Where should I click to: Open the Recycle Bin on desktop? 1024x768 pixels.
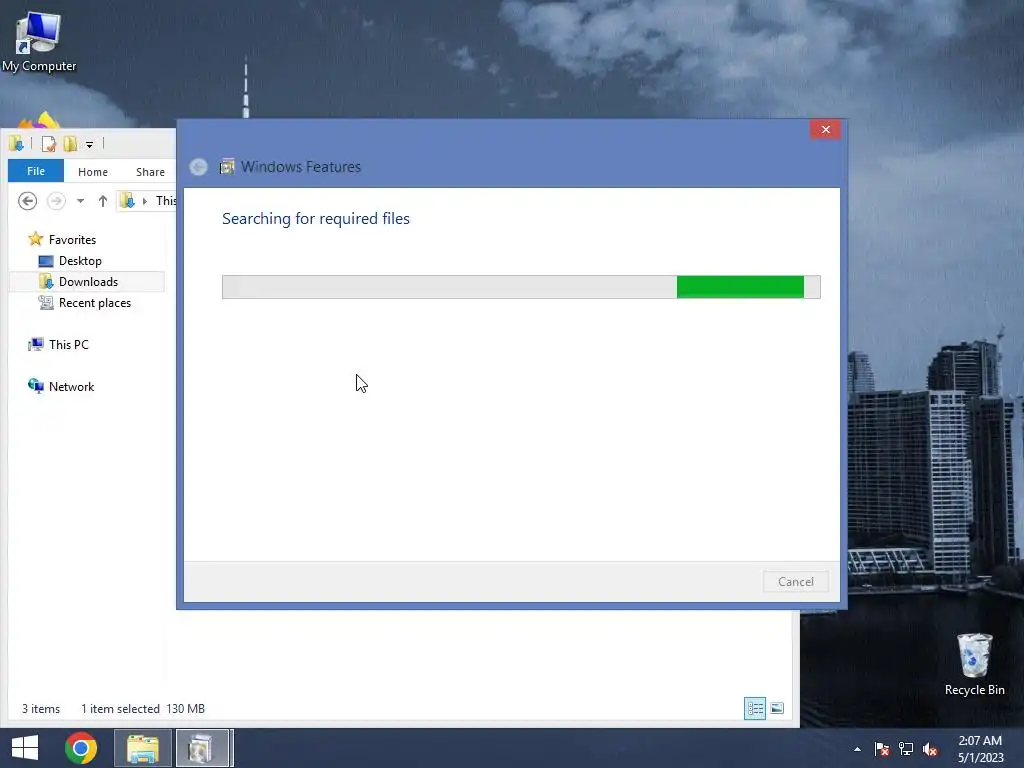(974, 664)
